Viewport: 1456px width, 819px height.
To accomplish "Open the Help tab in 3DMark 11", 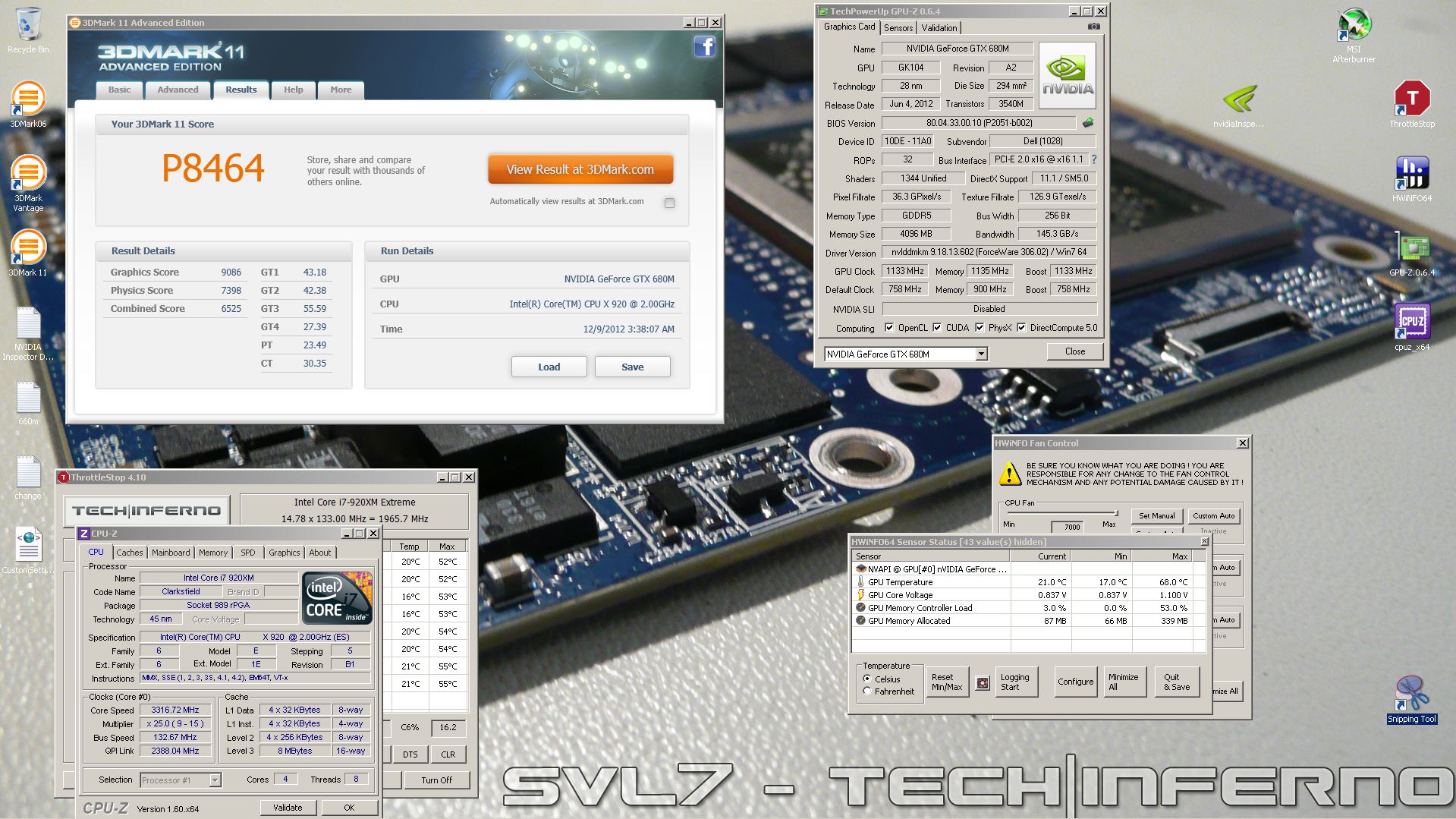I will [x=293, y=90].
